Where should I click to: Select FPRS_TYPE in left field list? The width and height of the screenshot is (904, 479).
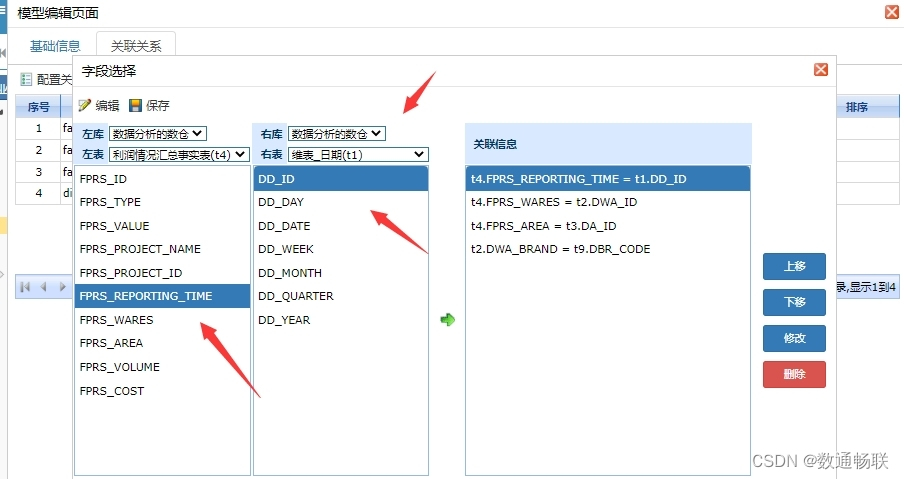[163, 202]
